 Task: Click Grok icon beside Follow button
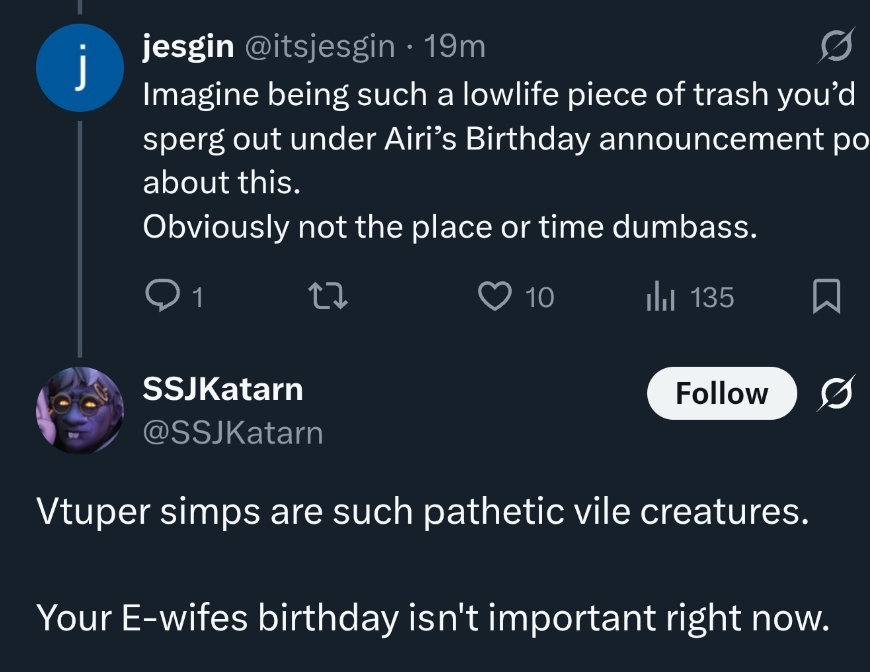click(x=837, y=394)
